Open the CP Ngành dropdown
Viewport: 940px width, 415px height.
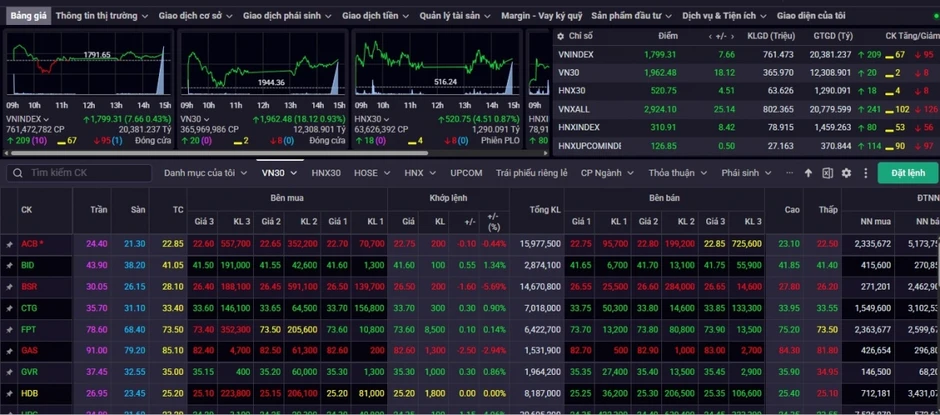click(607, 173)
